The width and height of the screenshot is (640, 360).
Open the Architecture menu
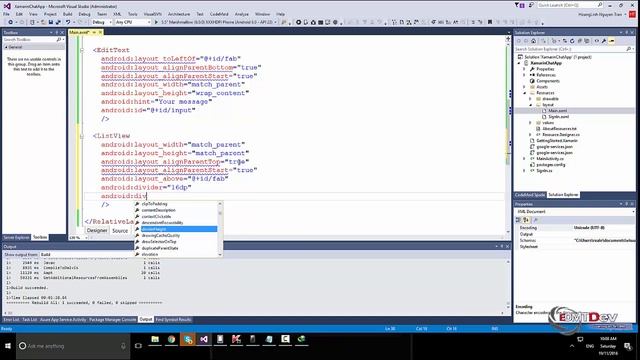(179, 14)
